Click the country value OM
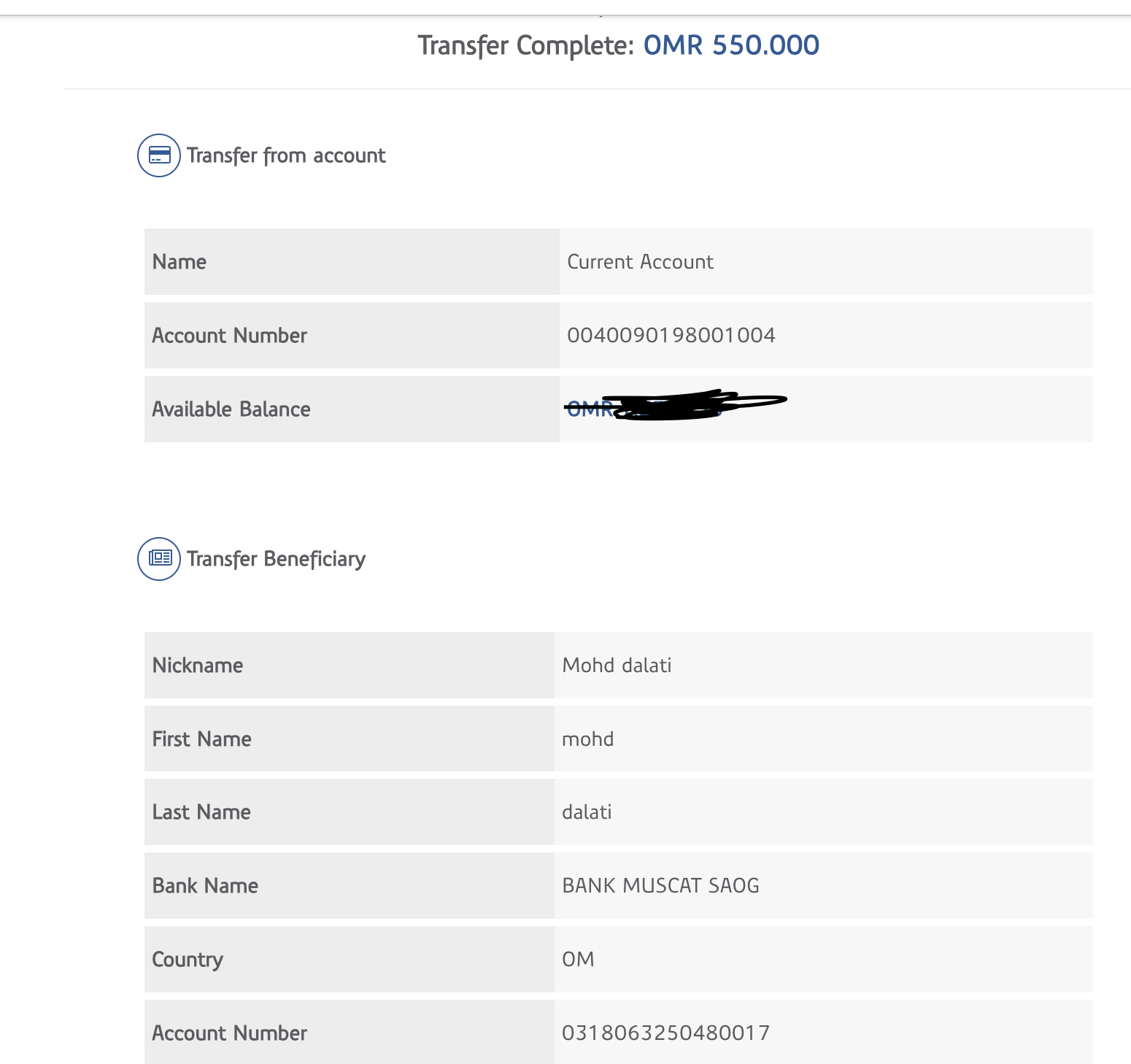The image size is (1131, 1064). [x=578, y=959]
